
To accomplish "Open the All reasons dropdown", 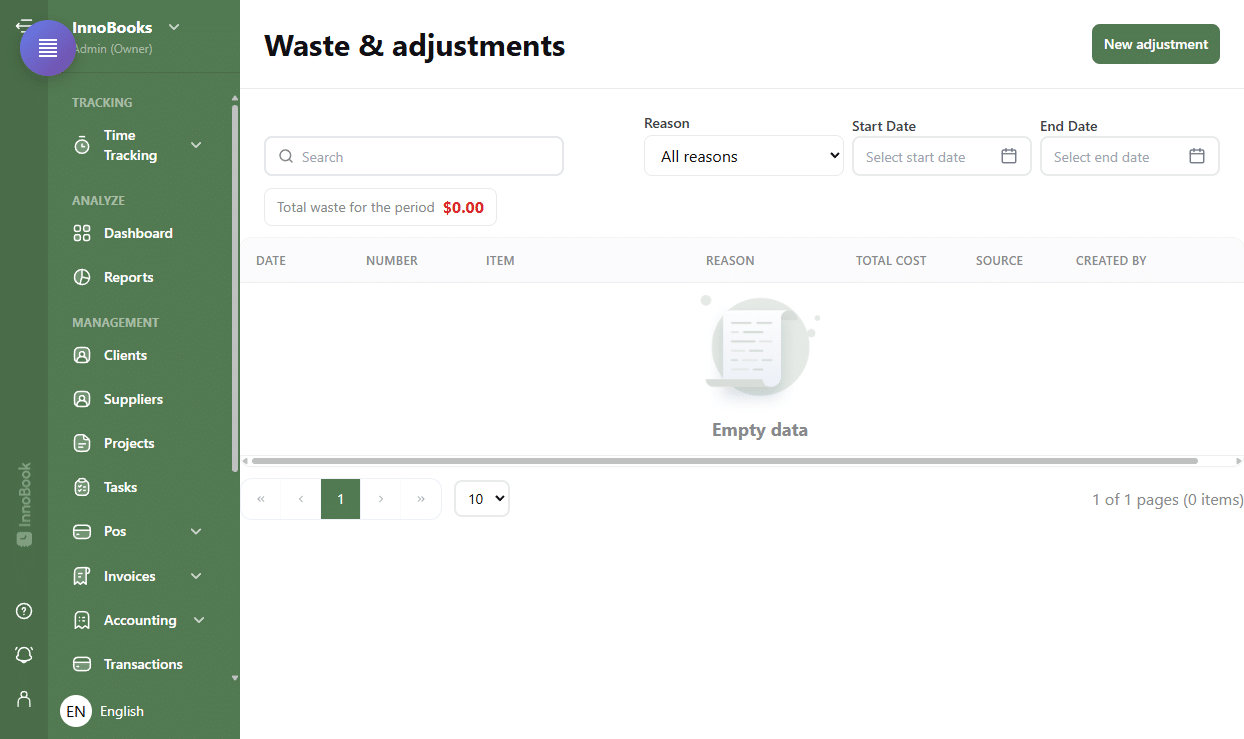I will 744,156.
